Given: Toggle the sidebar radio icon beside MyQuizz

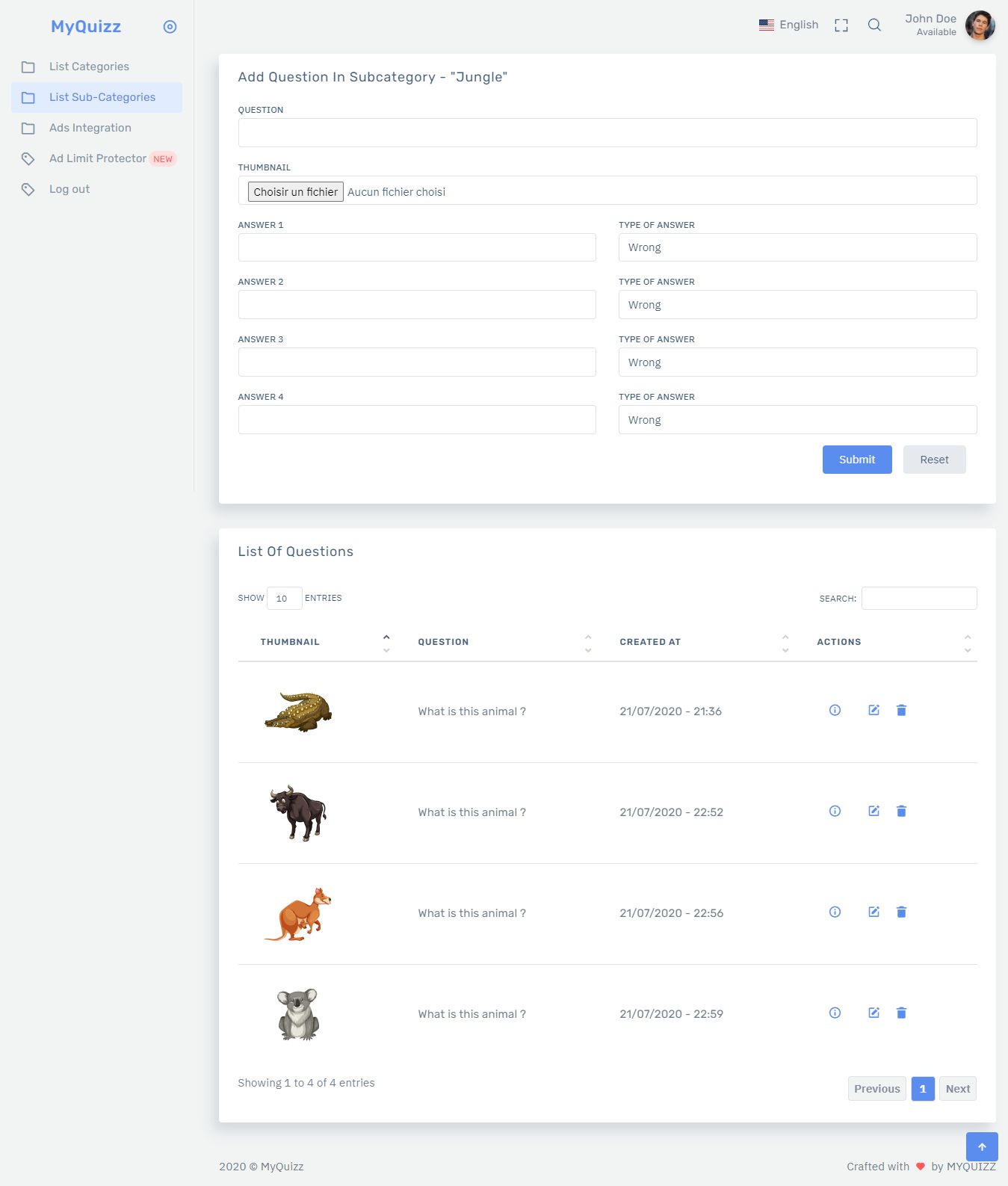Looking at the screenshot, I should click(x=170, y=27).
